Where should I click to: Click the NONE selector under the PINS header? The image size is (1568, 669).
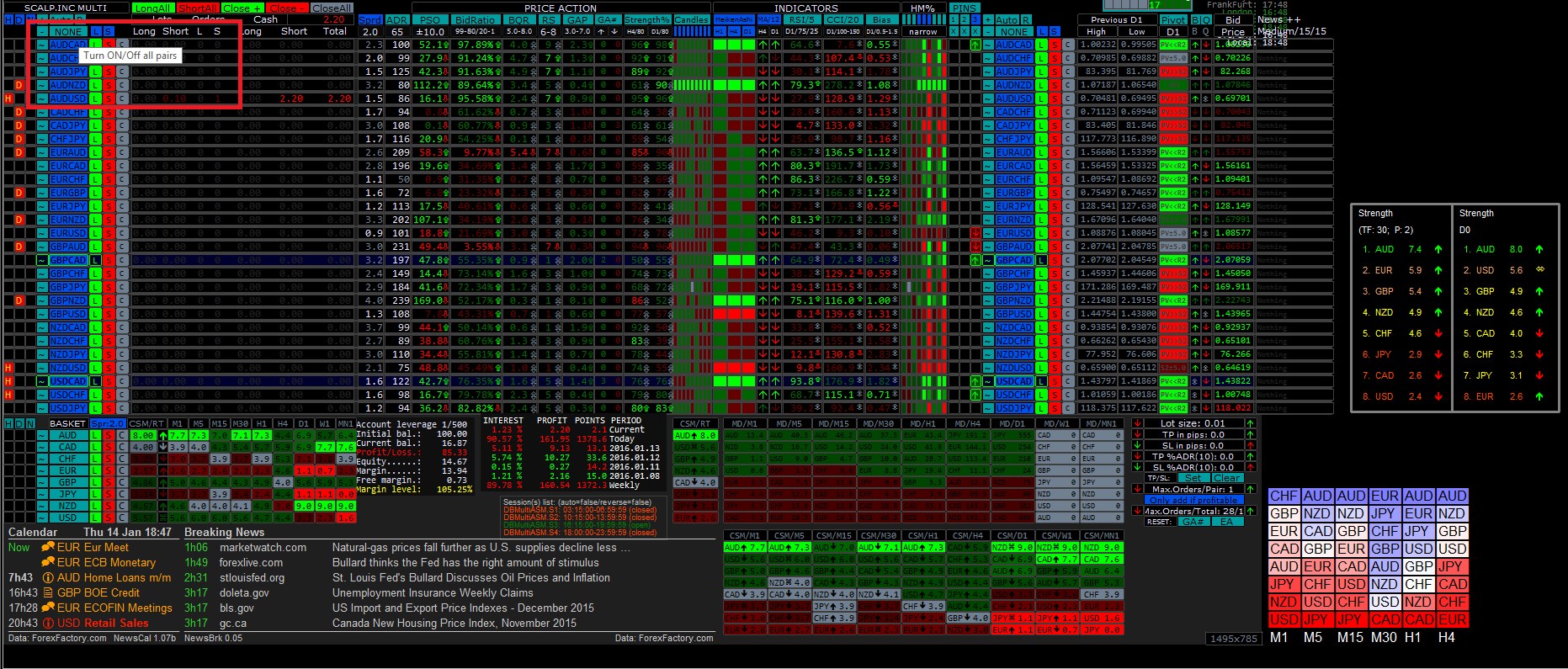coord(1014,31)
